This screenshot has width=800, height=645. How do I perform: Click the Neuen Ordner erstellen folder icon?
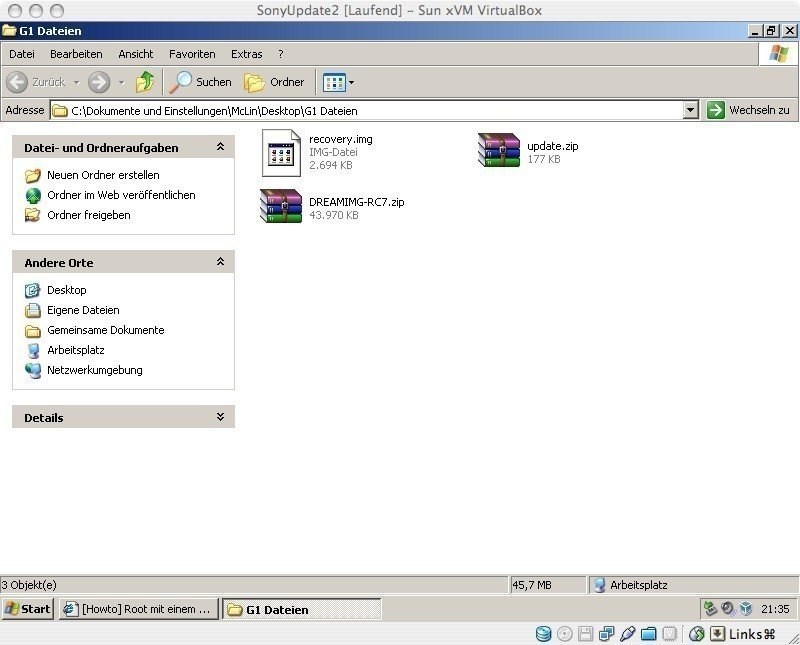click(33, 176)
